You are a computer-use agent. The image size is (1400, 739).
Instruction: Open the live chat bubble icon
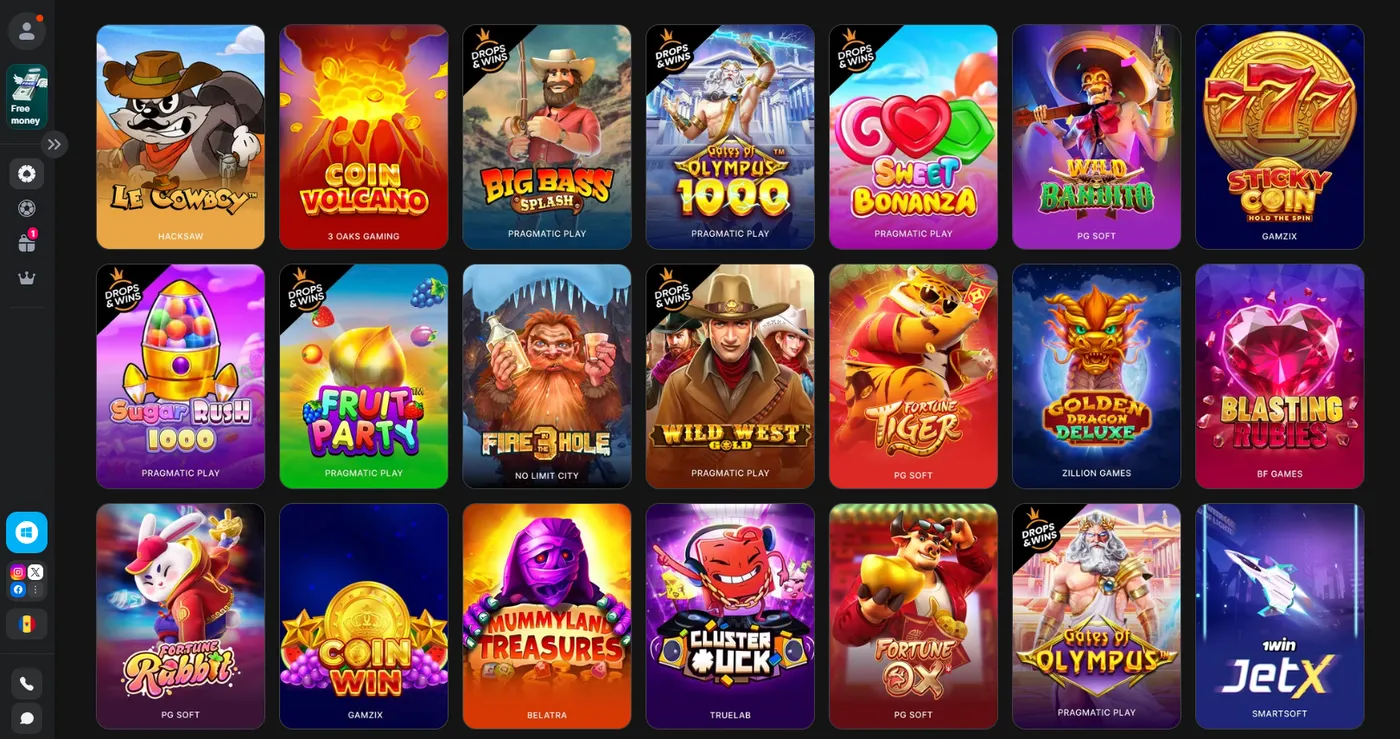pos(27,718)
